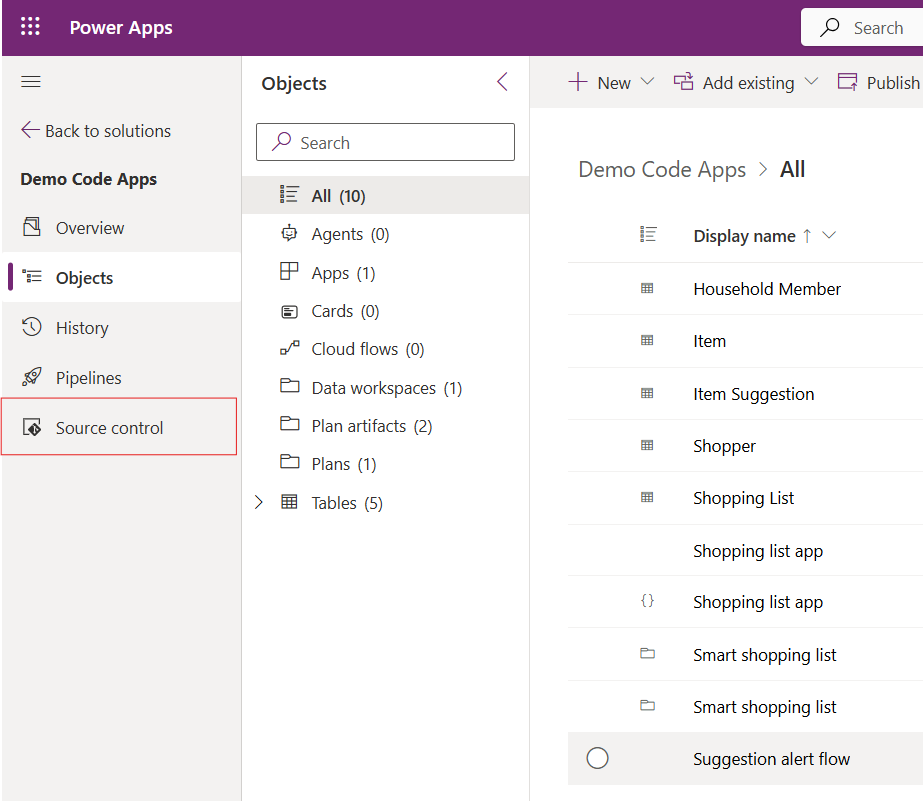
Task: Click the Publish button label
Action: coord(893,83)
